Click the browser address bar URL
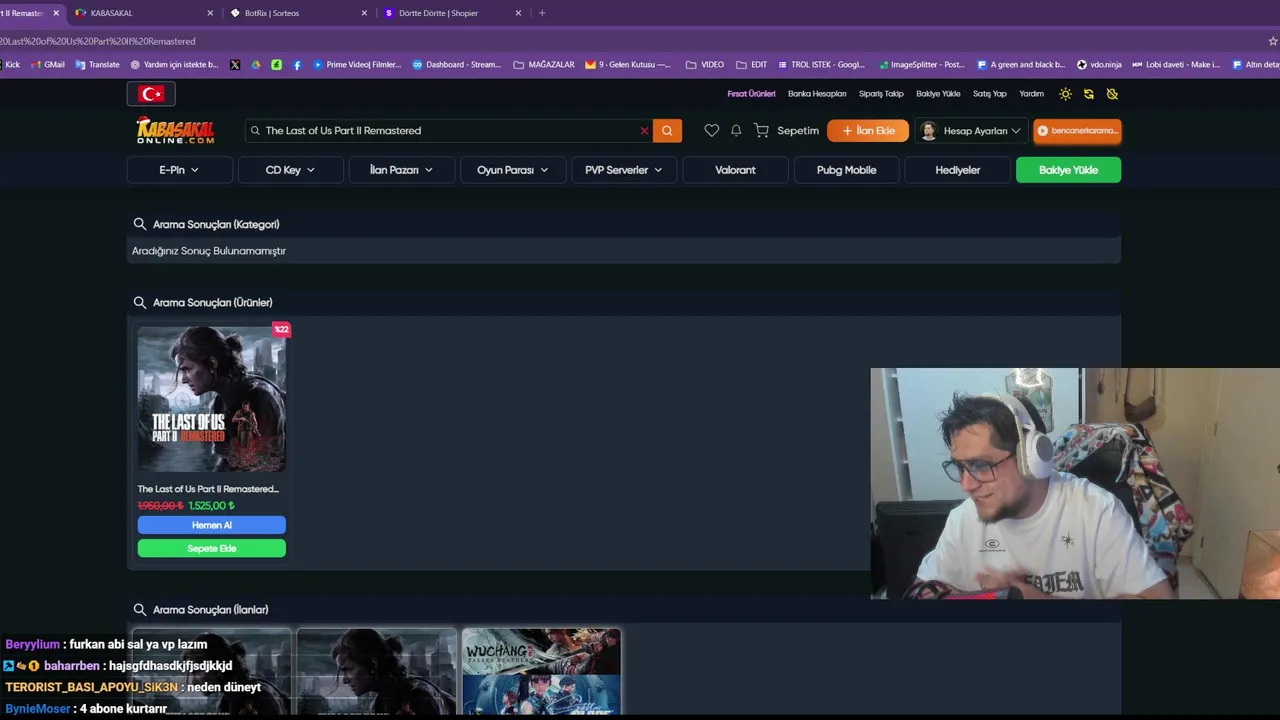This screenshot has width=1280, height=720. [98, 41]
